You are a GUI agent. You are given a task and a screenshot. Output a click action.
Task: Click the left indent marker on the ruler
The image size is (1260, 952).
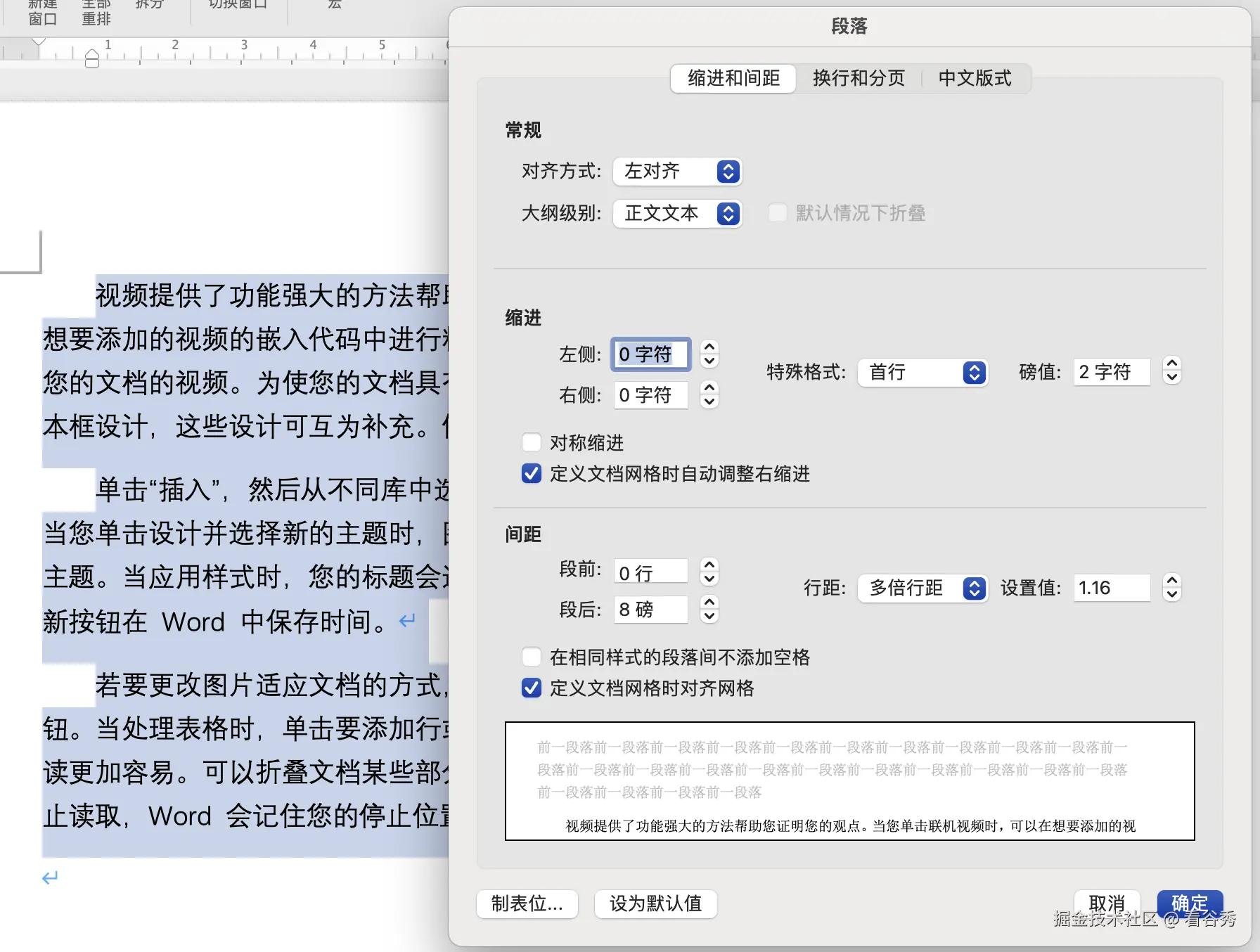point(92,58)
